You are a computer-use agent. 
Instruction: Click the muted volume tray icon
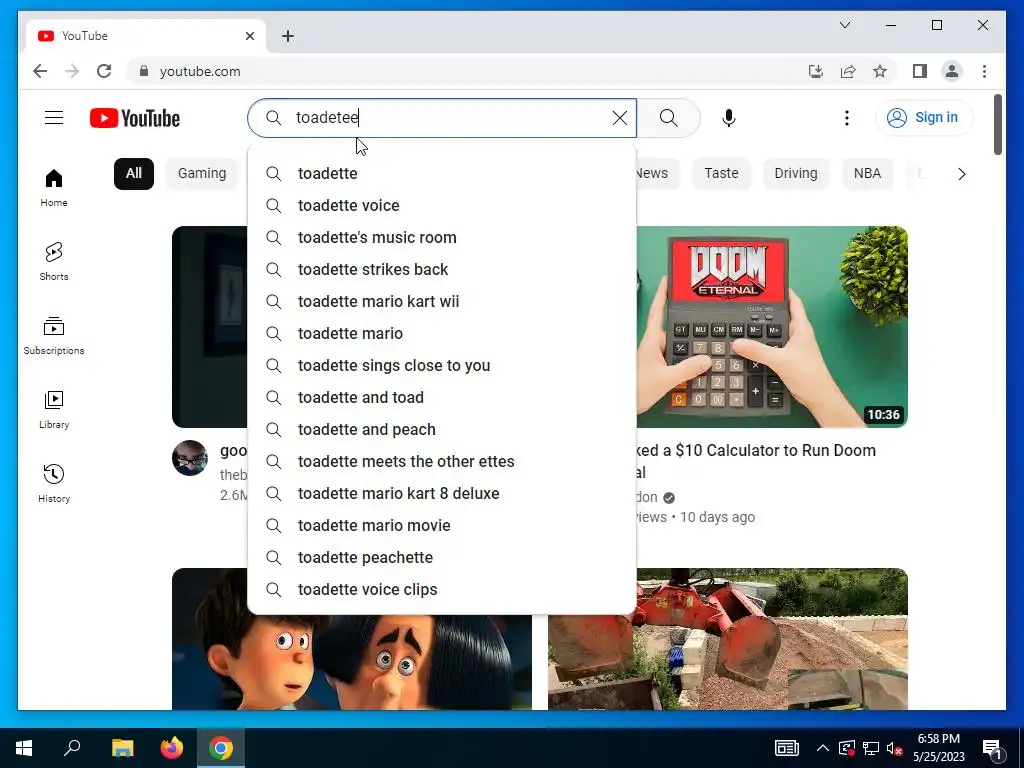tap(895, 748)
